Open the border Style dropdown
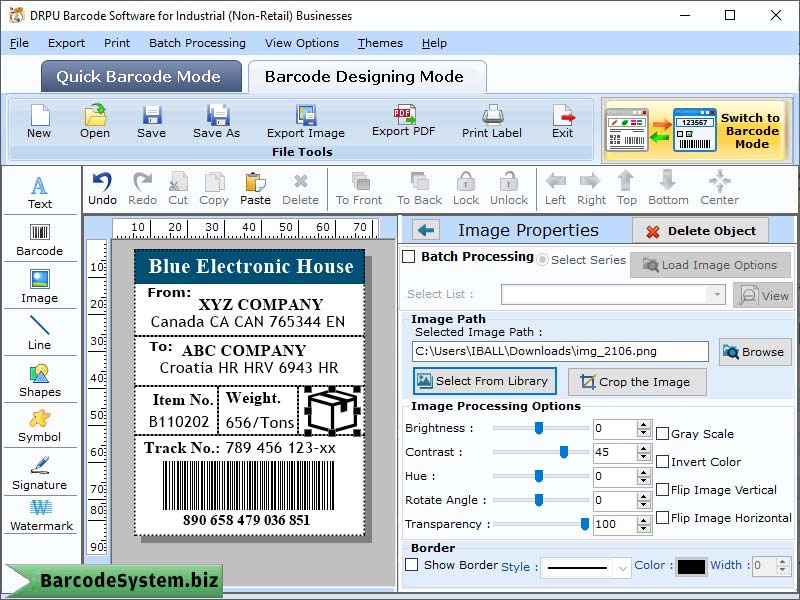The width and height of the screenshot is (800, 600). coord(584,566)
